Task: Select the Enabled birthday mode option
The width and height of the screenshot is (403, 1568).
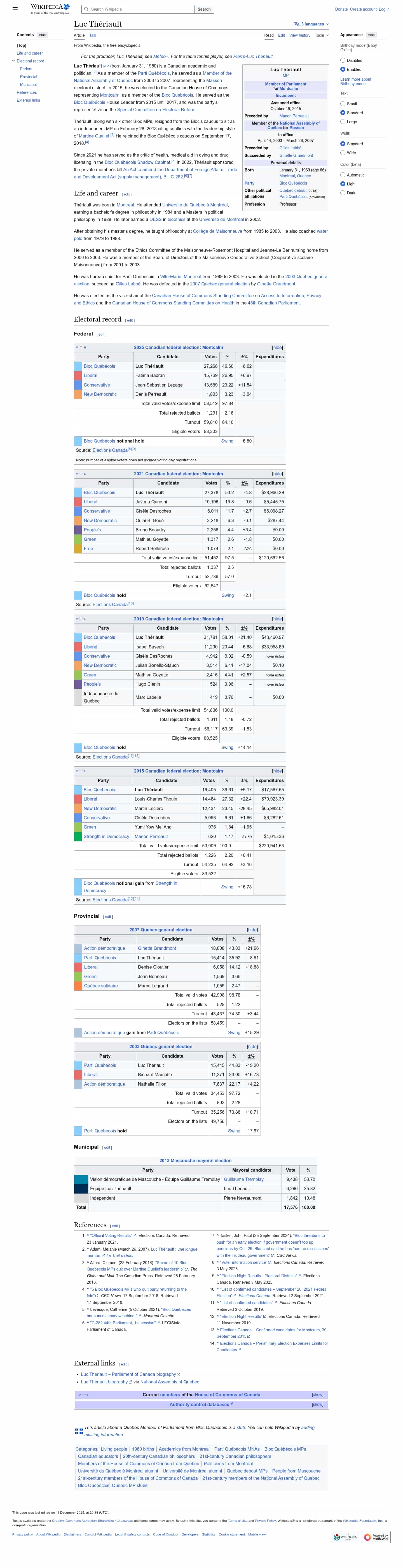Action: 343,69
